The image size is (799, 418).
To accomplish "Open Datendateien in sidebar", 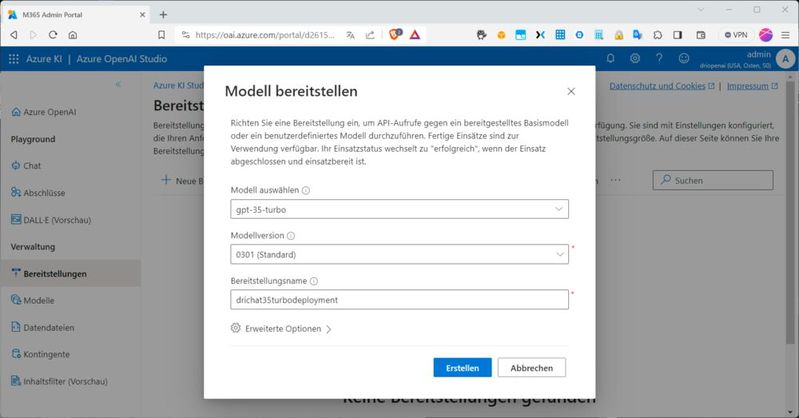I will [43, 327].
